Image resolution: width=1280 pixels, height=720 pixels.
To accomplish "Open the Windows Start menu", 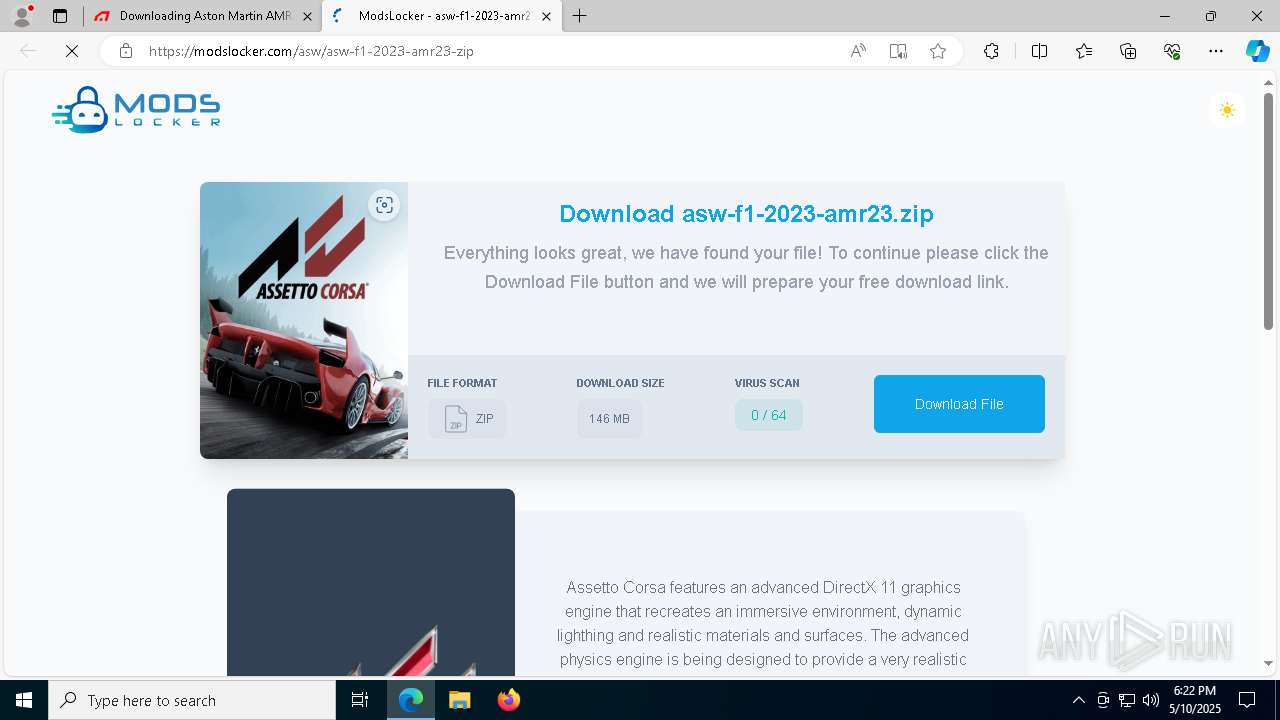I will pyautogui.click(x=24, y=700).
